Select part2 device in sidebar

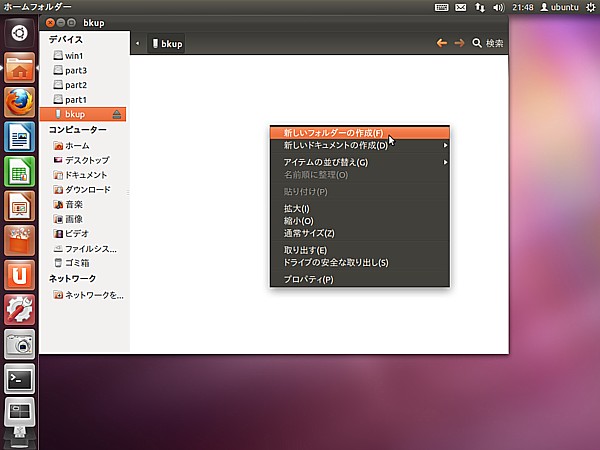coord(83,85)
